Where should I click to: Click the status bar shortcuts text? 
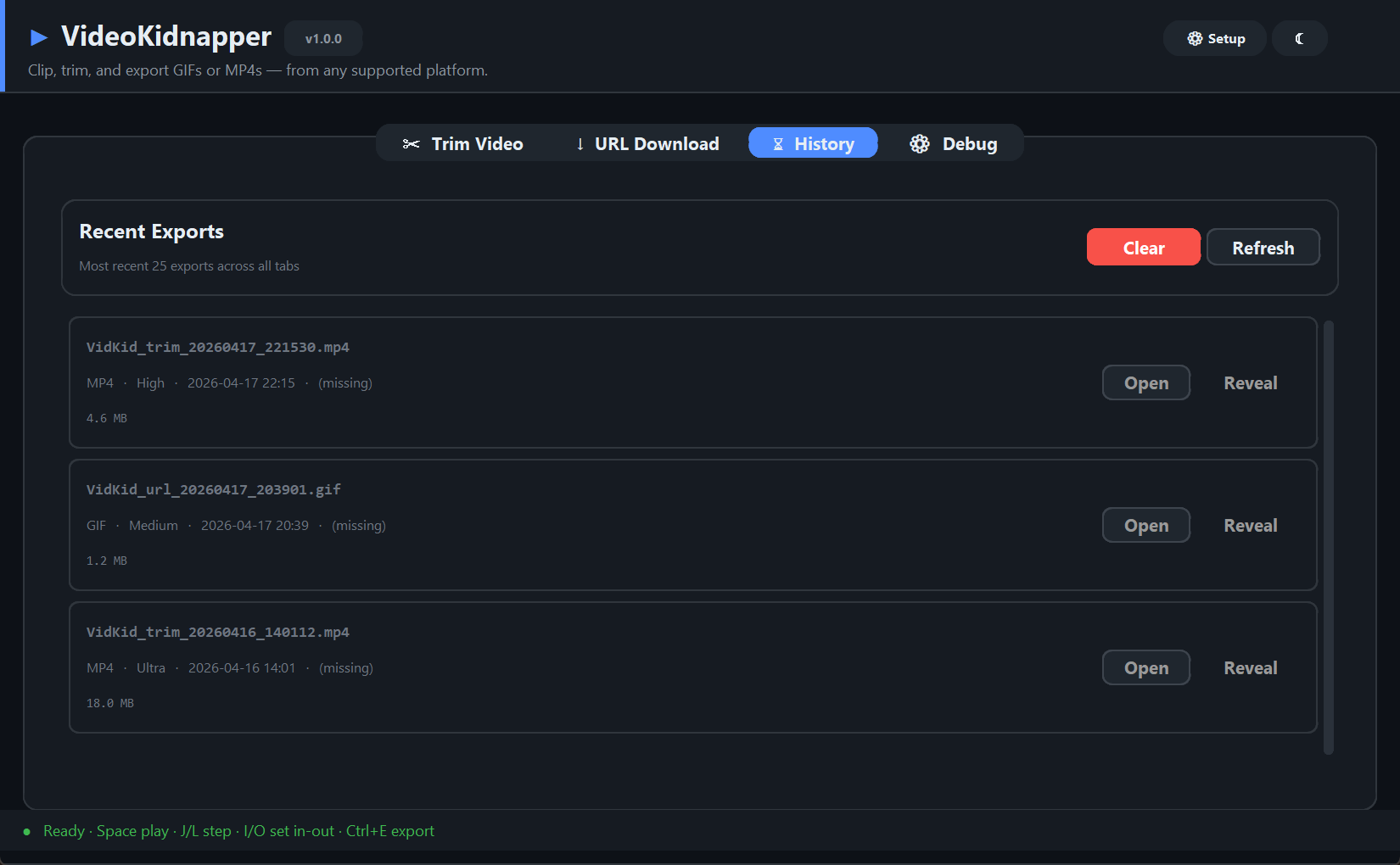pyautogui.click(x=238, y=831)
